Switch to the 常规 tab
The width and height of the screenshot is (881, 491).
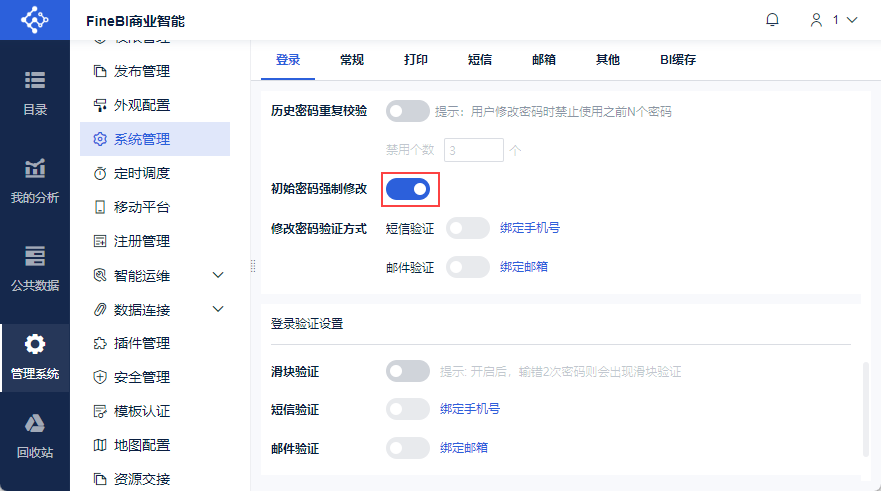point(352,60)
